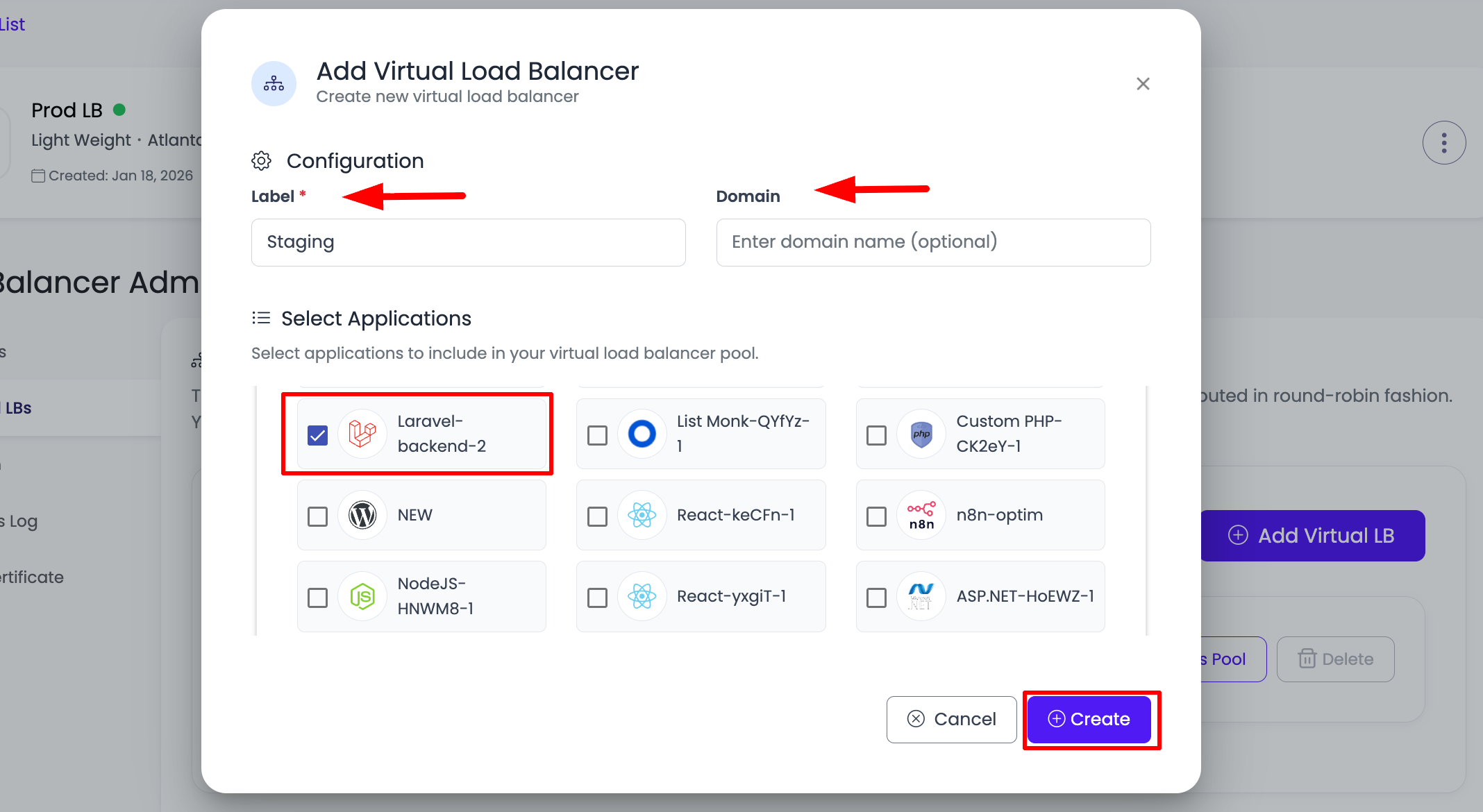Open the three-dot menu on Prod LB card
1483x812 pixels.
tap(1444, 143)
